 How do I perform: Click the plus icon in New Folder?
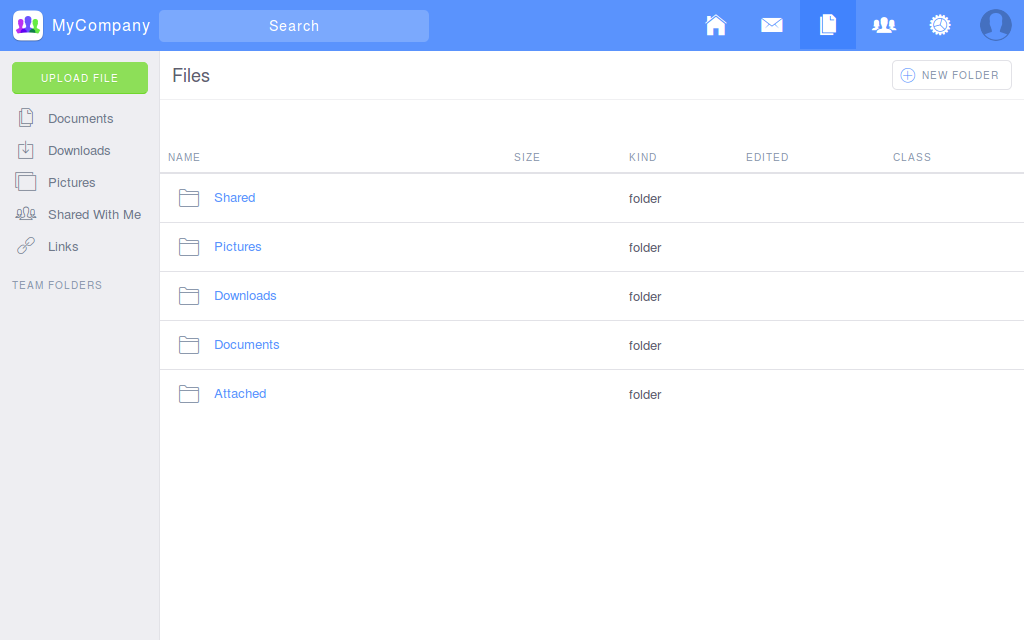point(908,75)
